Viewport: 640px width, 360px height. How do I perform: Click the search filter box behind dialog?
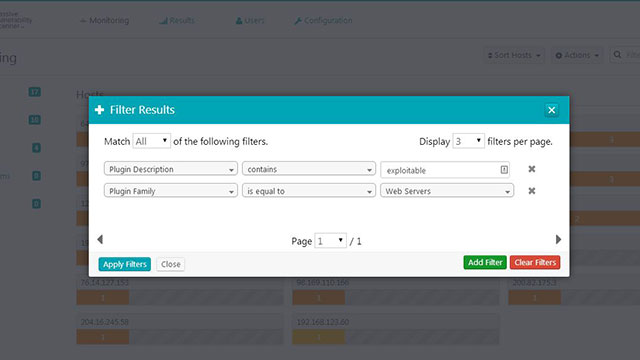click(625, 55)
